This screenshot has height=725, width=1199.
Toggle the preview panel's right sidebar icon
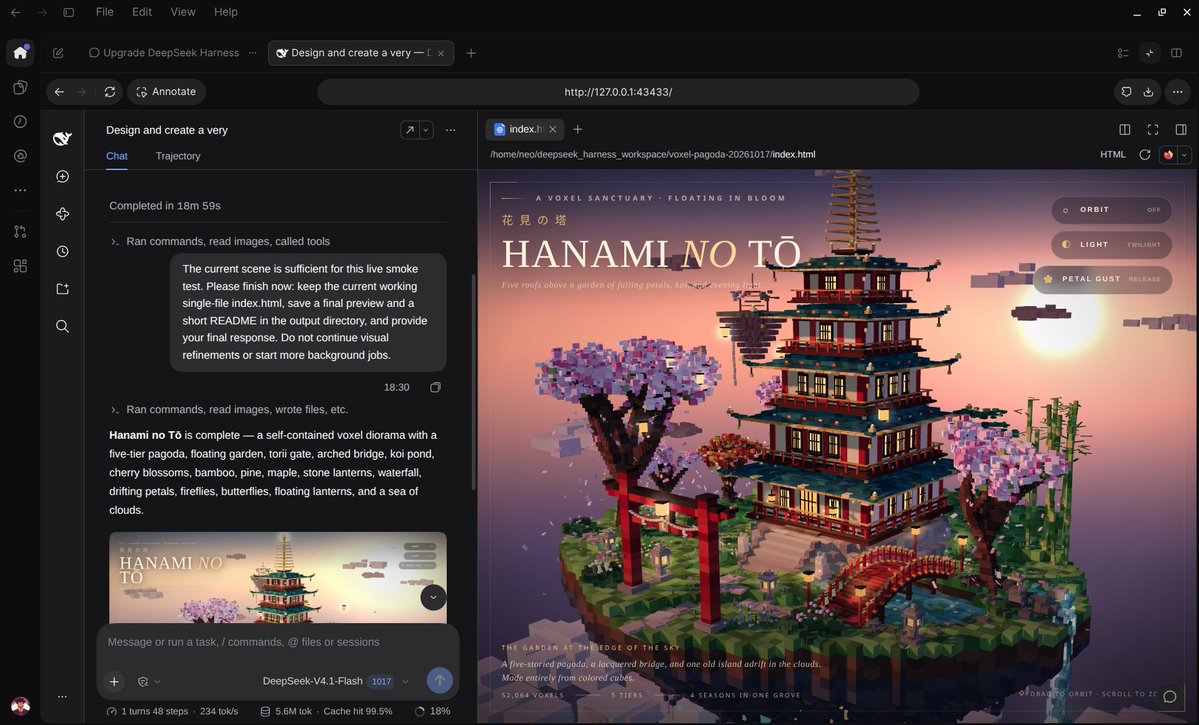point(1181,130)
